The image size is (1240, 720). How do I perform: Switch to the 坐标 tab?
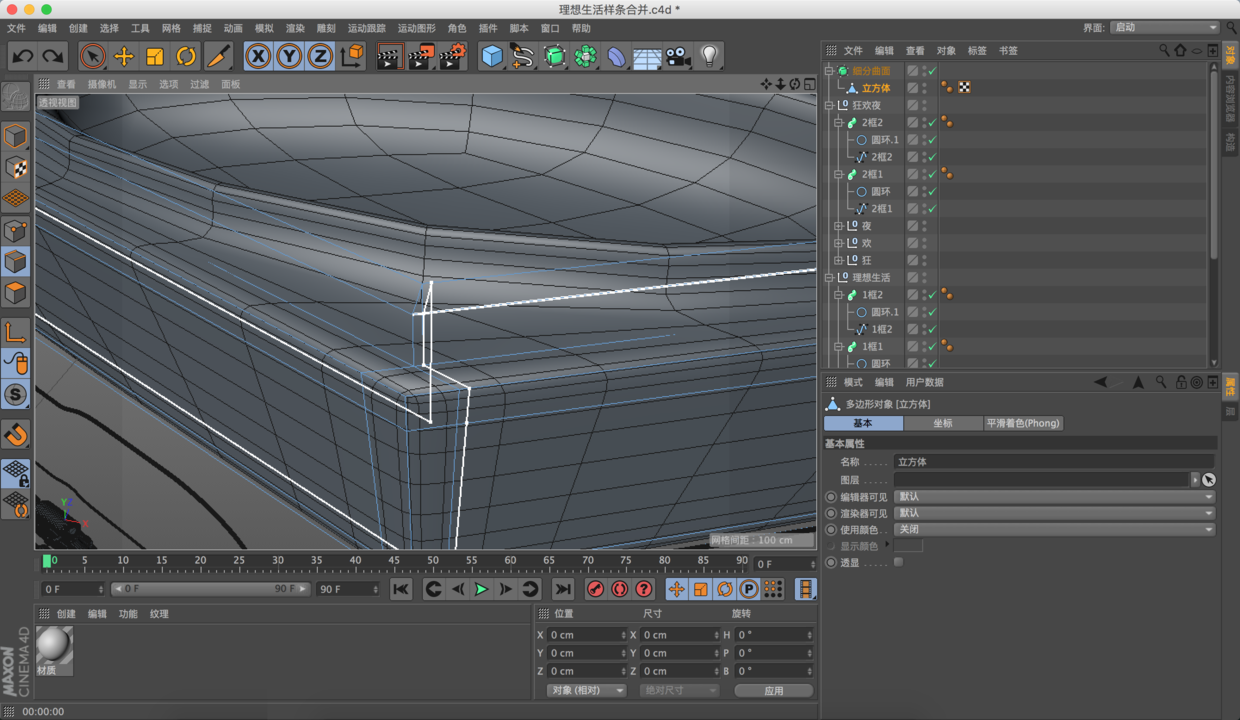pos(943,423)
